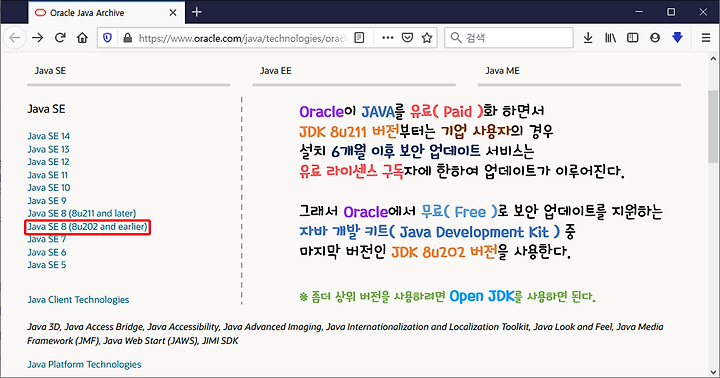Open the Firefox account icon
The height and width of the screenshot is (378, 720).
click(655, 38)
